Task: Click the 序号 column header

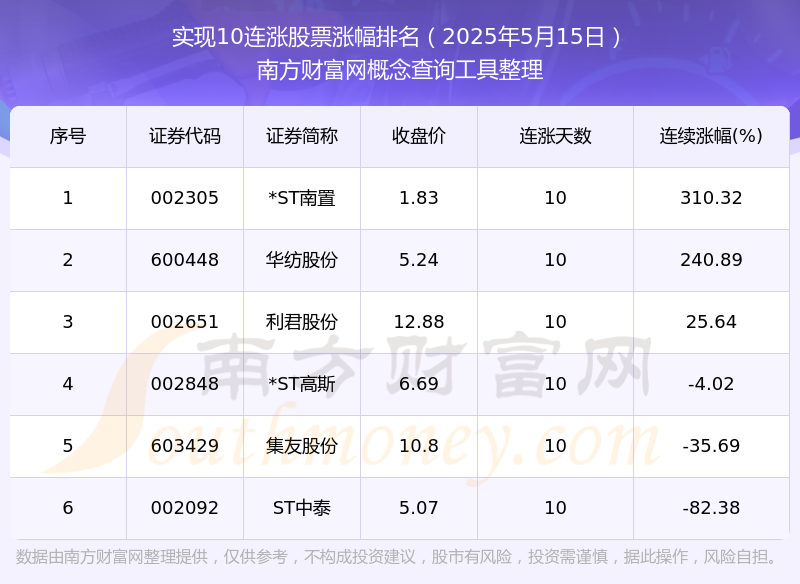Action: 68,136
